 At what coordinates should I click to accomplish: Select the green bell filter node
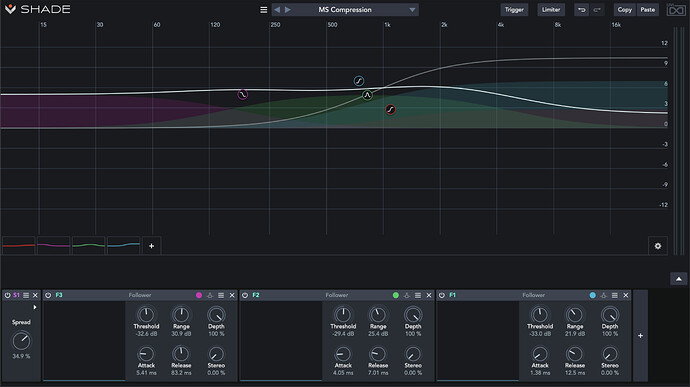pos(367,95)
